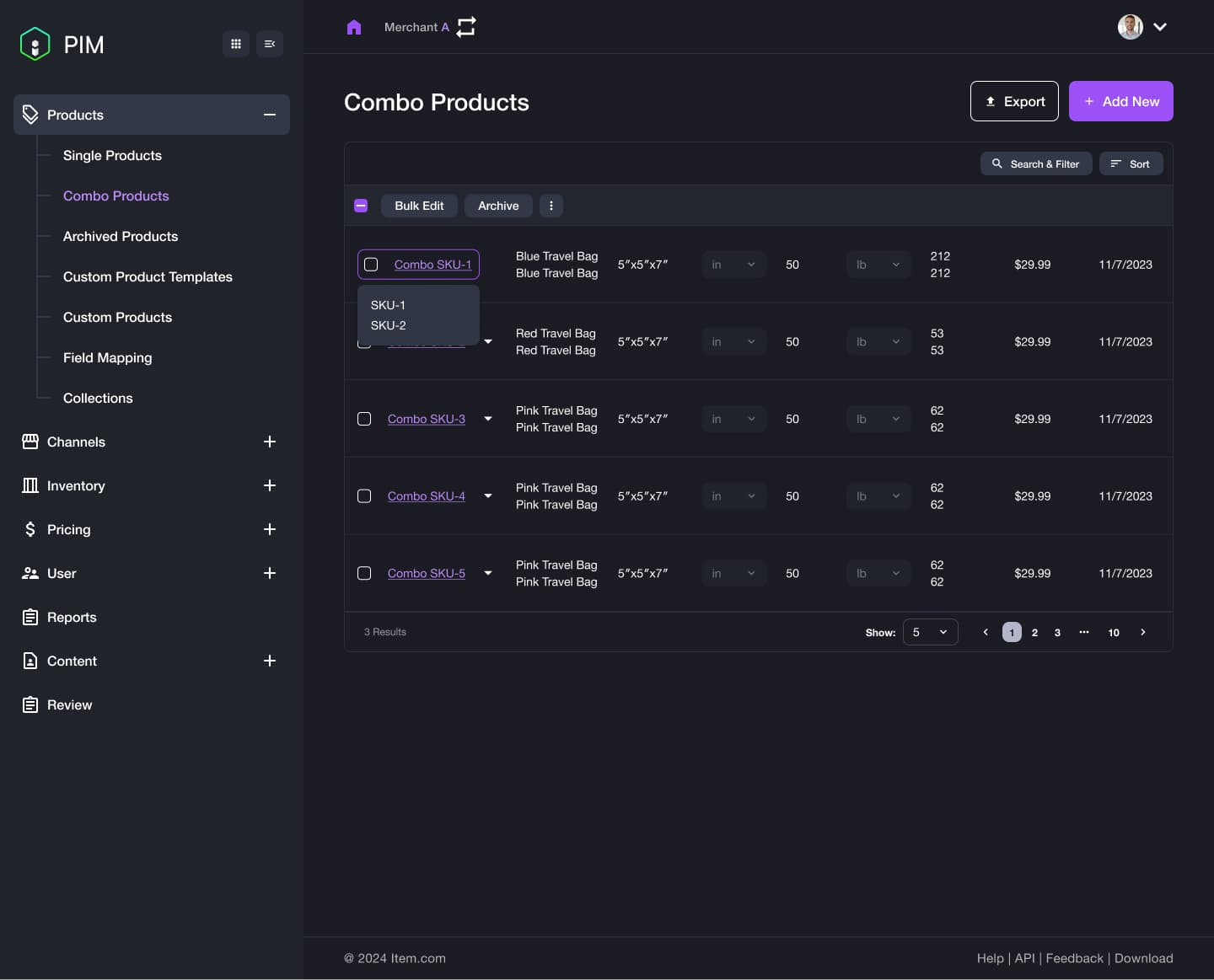The image size is (1214, 980).
Task: Click the Products tag icon
Action: (x=30, y=115)
